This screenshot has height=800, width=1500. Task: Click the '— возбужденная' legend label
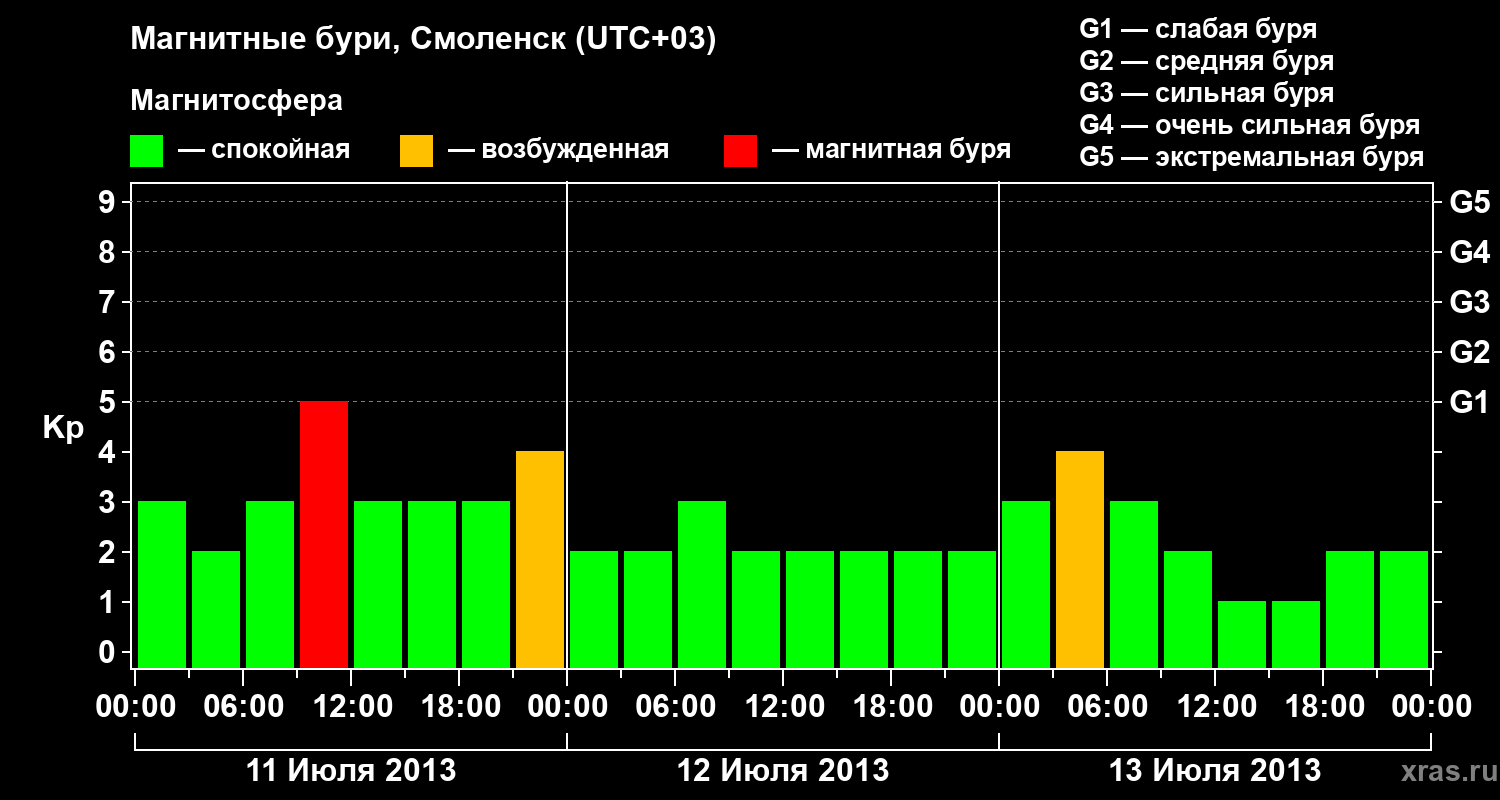pyautogui.click(x=558, y=150)
